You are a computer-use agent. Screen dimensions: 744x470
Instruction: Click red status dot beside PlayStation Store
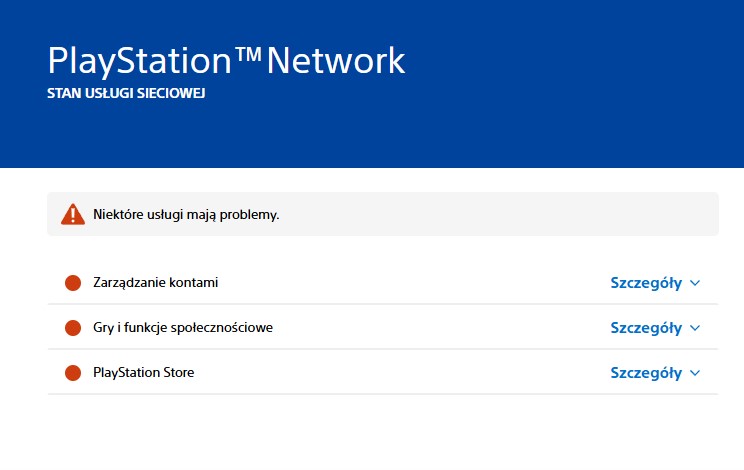[x=72, y=373]
